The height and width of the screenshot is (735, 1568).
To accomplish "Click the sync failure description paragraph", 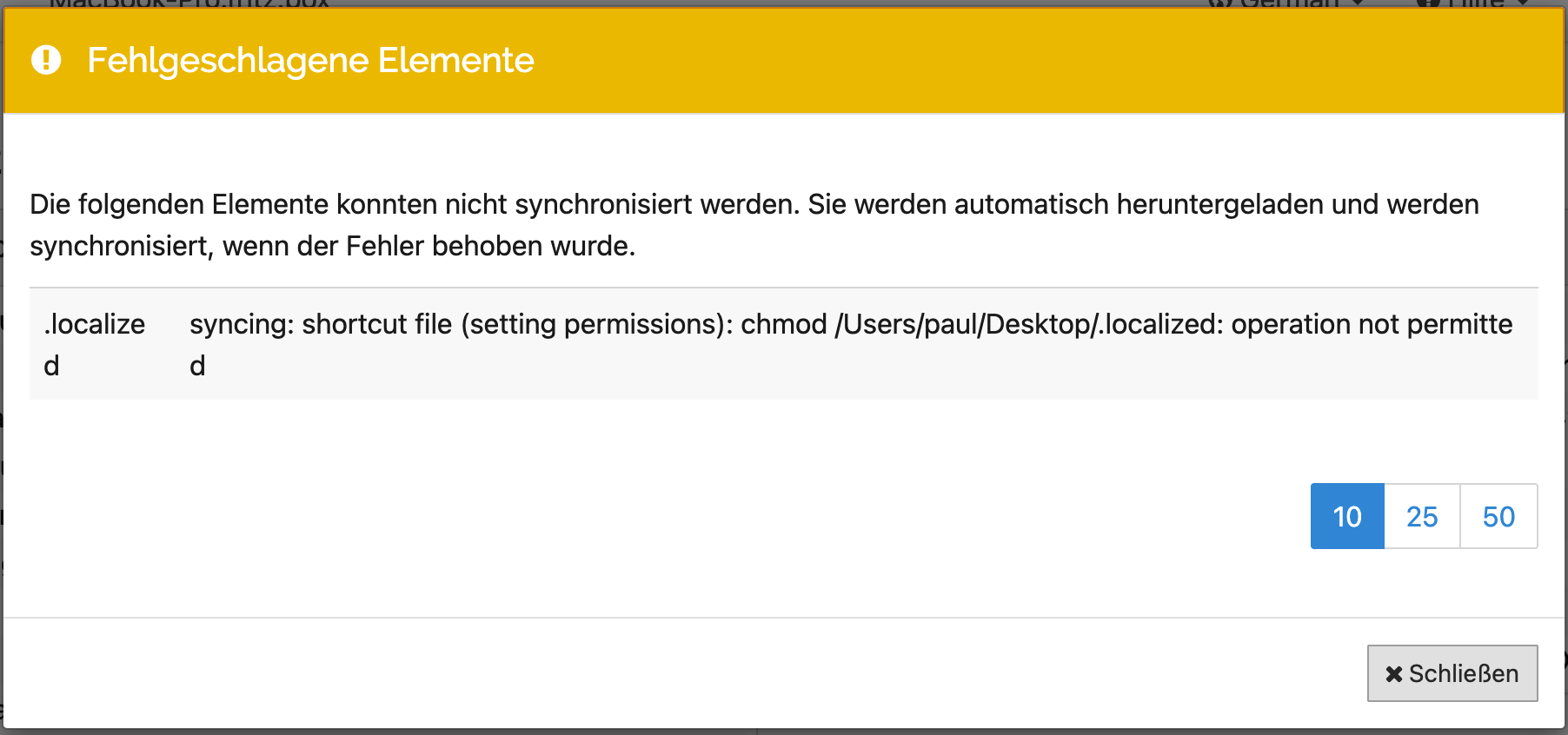I will click(754, 225).
